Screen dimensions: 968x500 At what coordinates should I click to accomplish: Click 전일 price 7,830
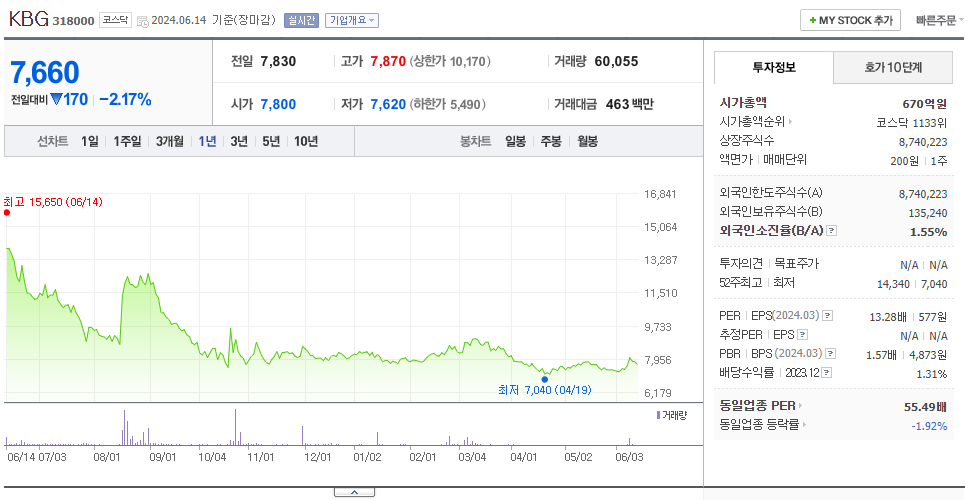point(278,61)
